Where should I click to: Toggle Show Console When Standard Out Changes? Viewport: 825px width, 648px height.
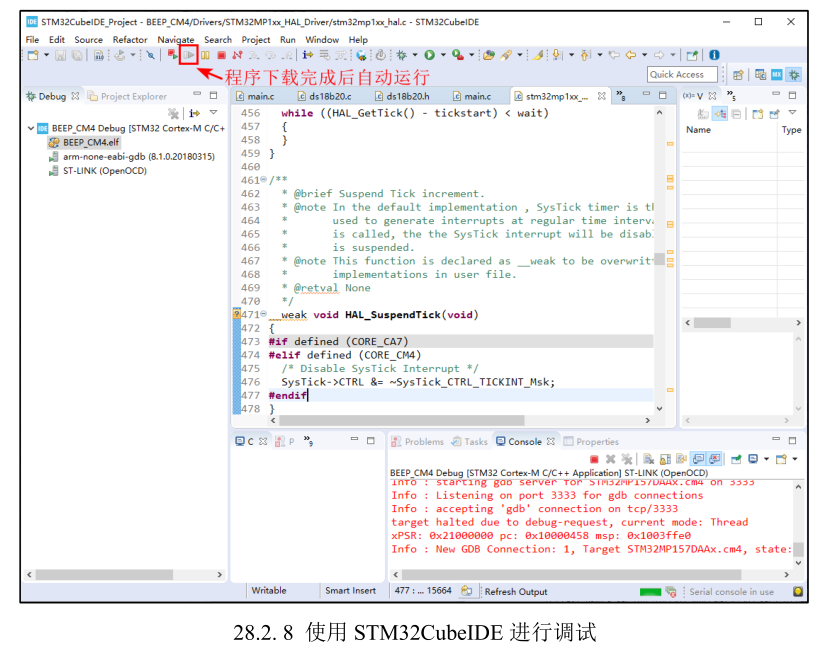[698, 459]
